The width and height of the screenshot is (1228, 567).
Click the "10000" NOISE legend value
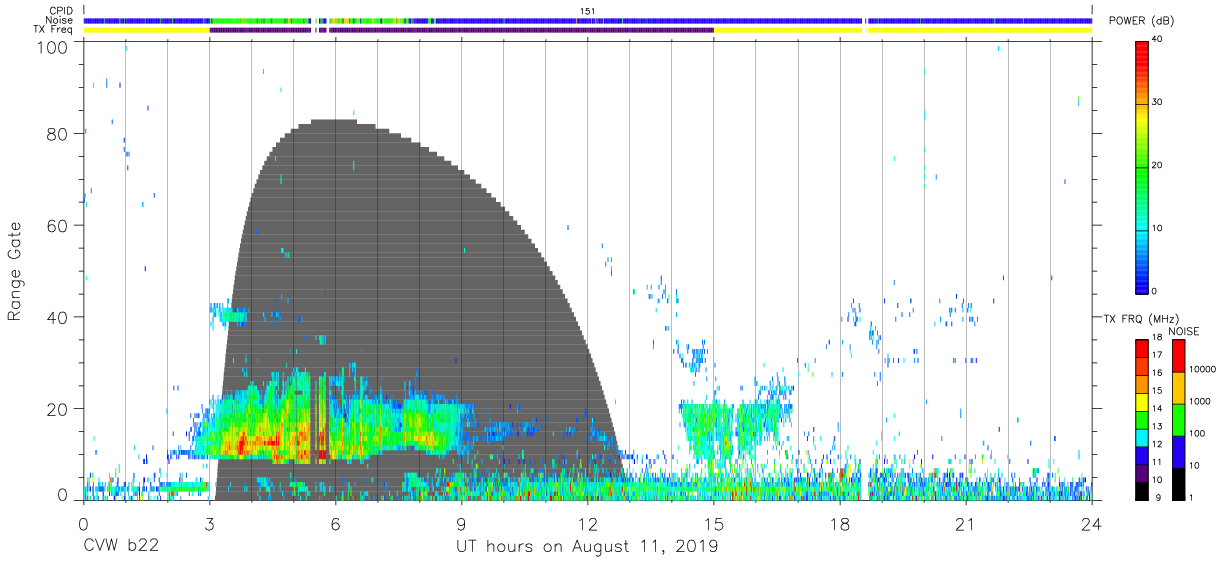(1203, 371)
